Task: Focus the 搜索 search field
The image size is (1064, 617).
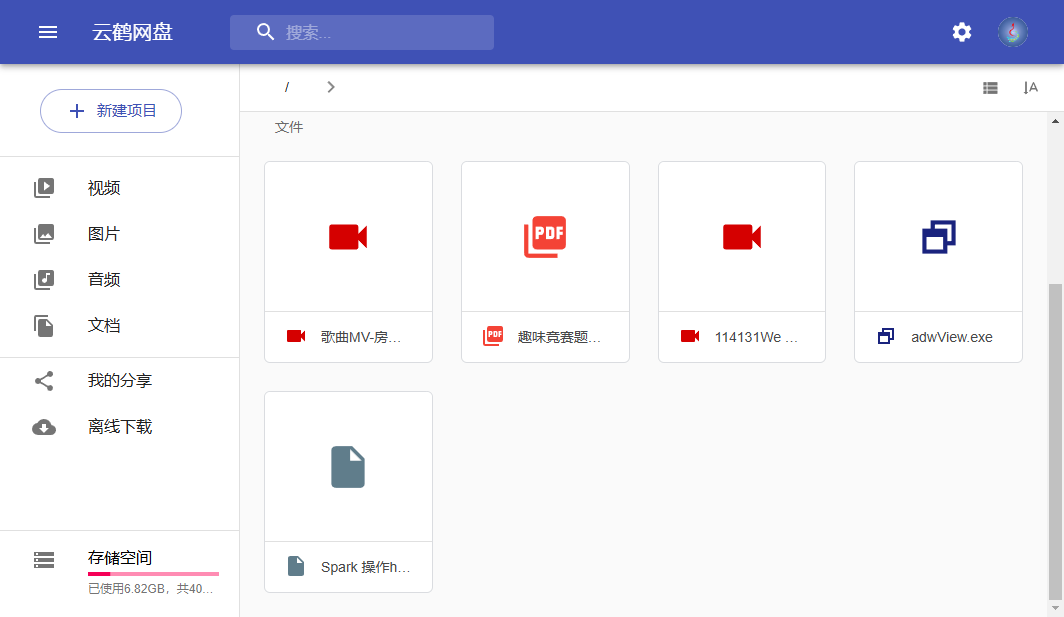Action: coord(380,32)
